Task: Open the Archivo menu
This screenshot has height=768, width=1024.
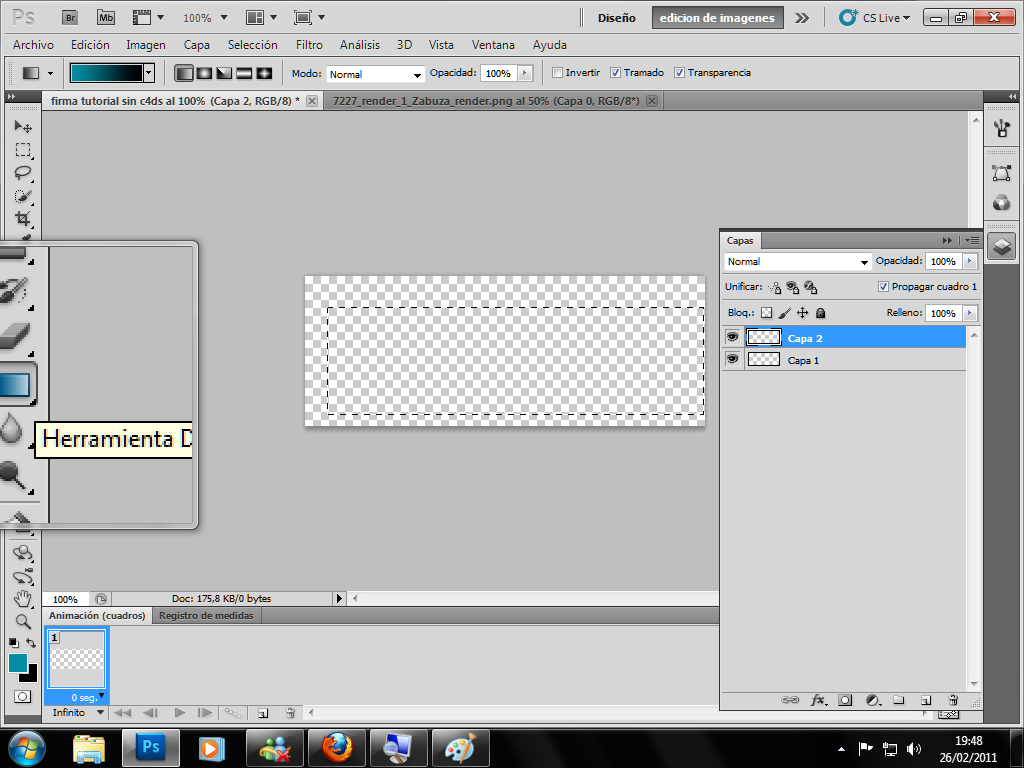Action: (x=33, y=45)
